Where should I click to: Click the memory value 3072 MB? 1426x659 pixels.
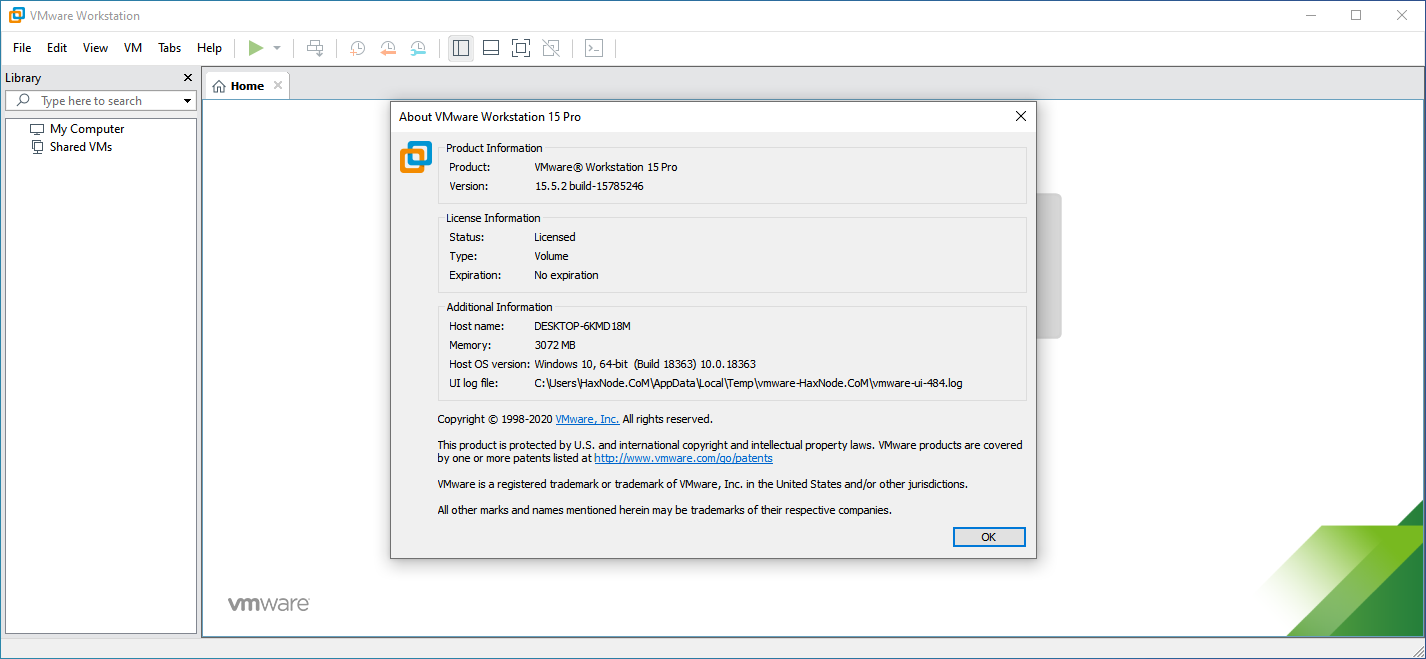point(555,345)
